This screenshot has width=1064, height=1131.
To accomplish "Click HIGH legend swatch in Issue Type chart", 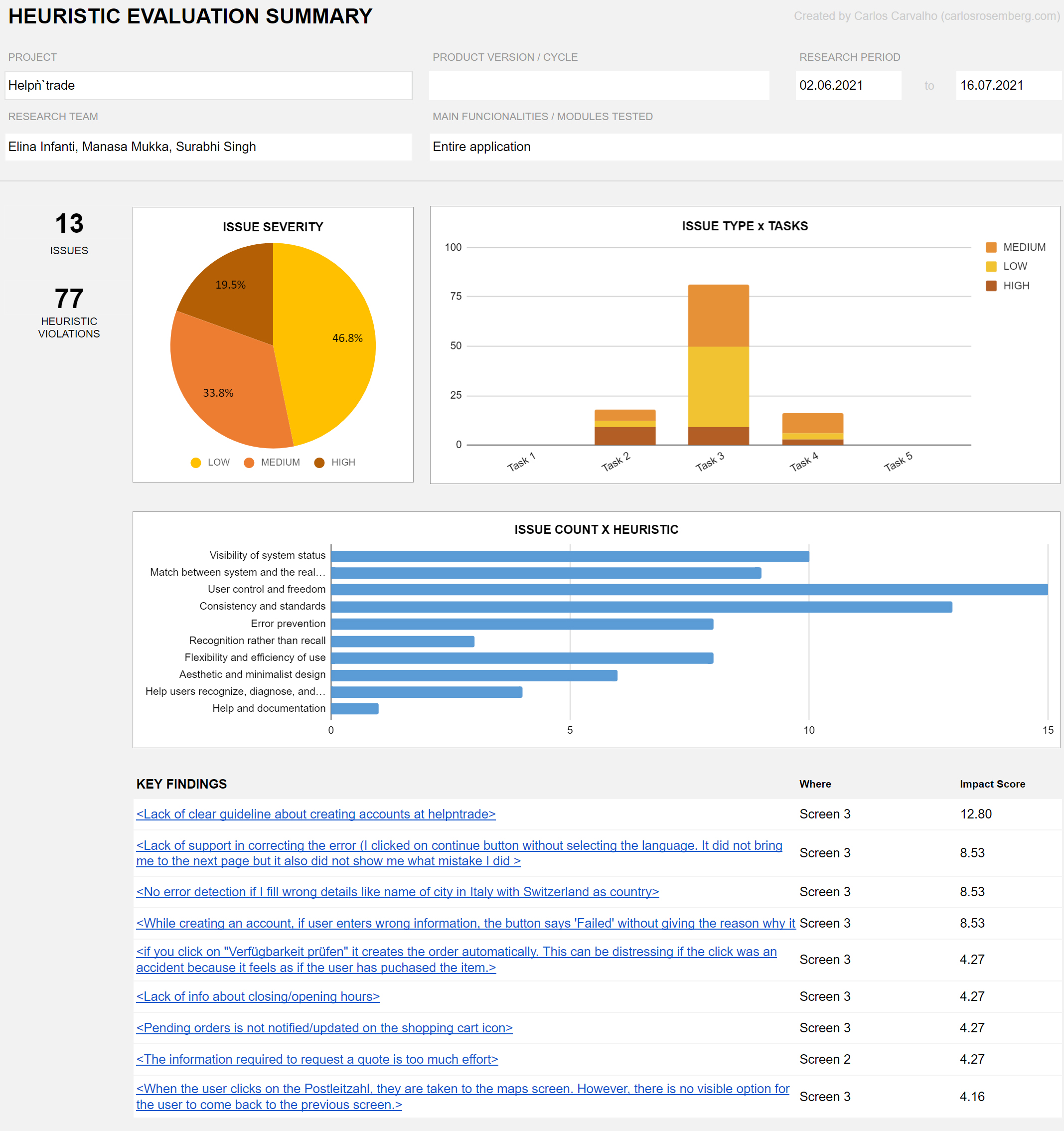I will [991, 286].
